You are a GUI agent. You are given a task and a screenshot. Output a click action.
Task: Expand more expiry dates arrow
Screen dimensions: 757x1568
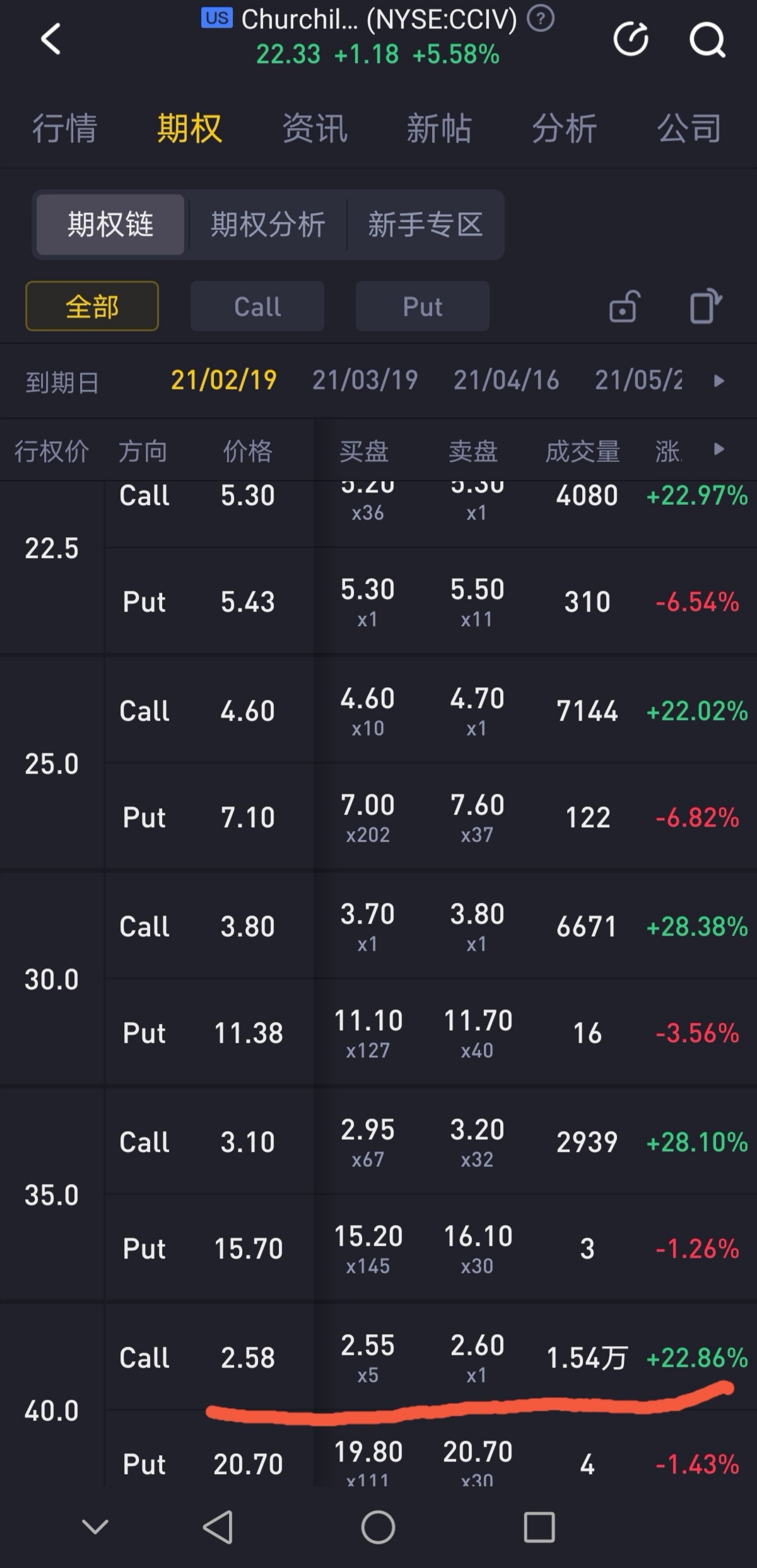[719, 381]
